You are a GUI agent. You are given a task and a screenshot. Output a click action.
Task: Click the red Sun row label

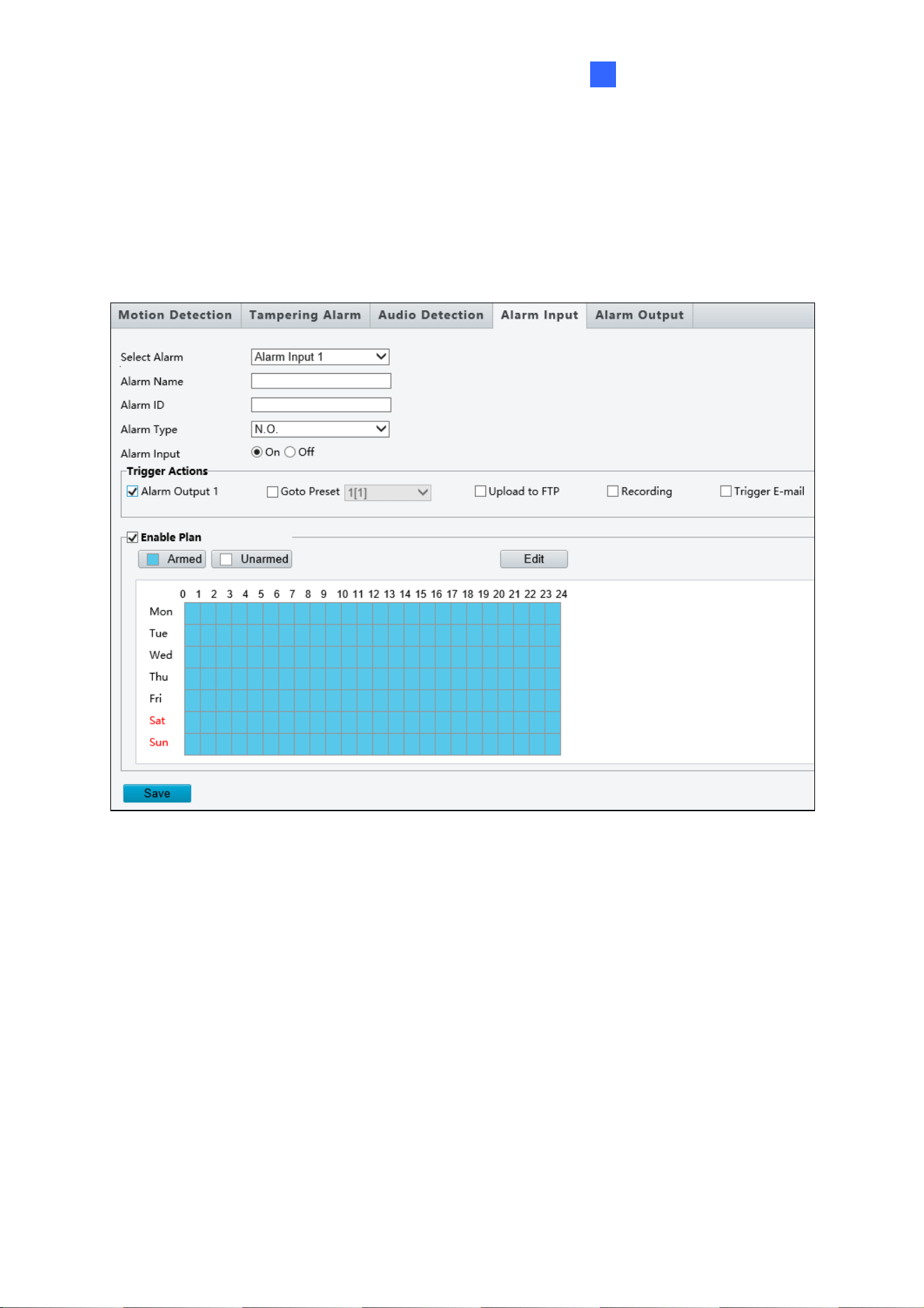159,742
